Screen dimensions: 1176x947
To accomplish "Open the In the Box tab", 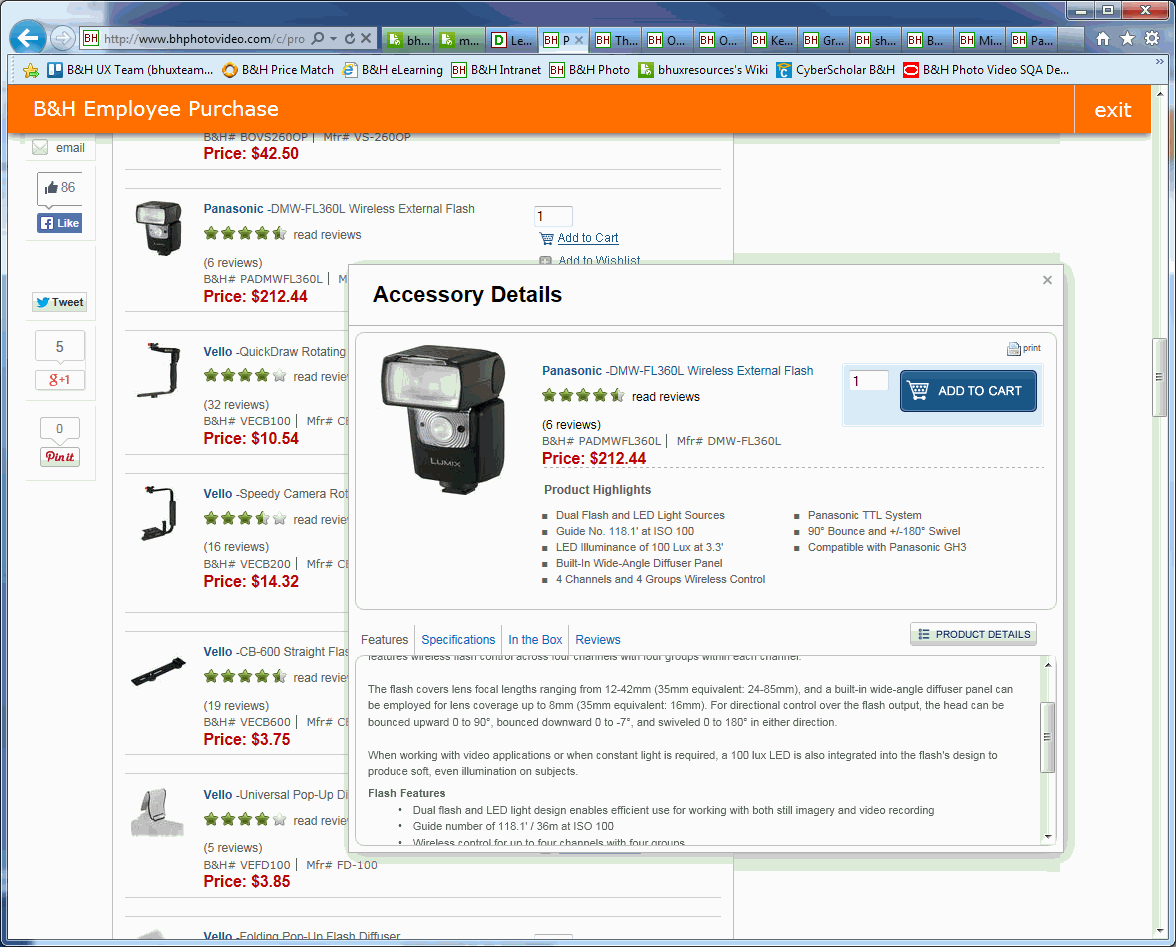I will pyautogui.click(x=535, y=640).
